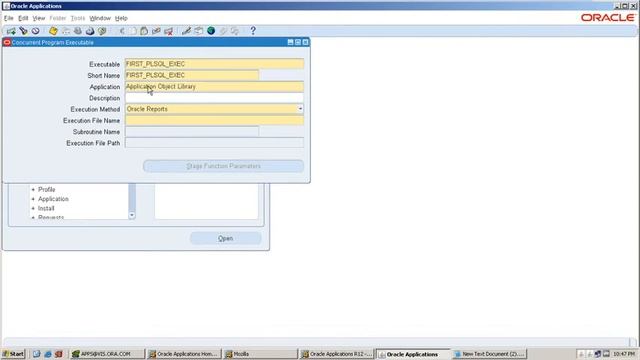Open the Help menu
The height and width of the screenshot is (360, 640).
[x=121, y=18]
